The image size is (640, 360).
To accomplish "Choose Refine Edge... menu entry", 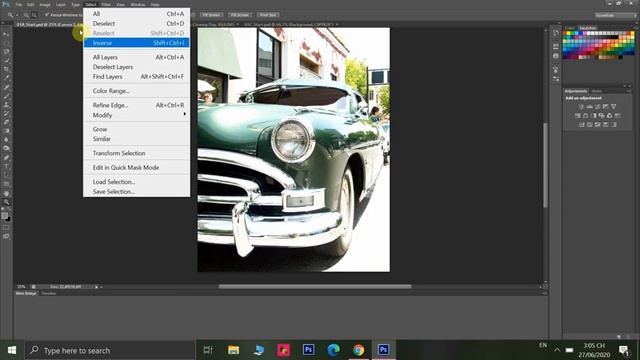I will 136,105.
